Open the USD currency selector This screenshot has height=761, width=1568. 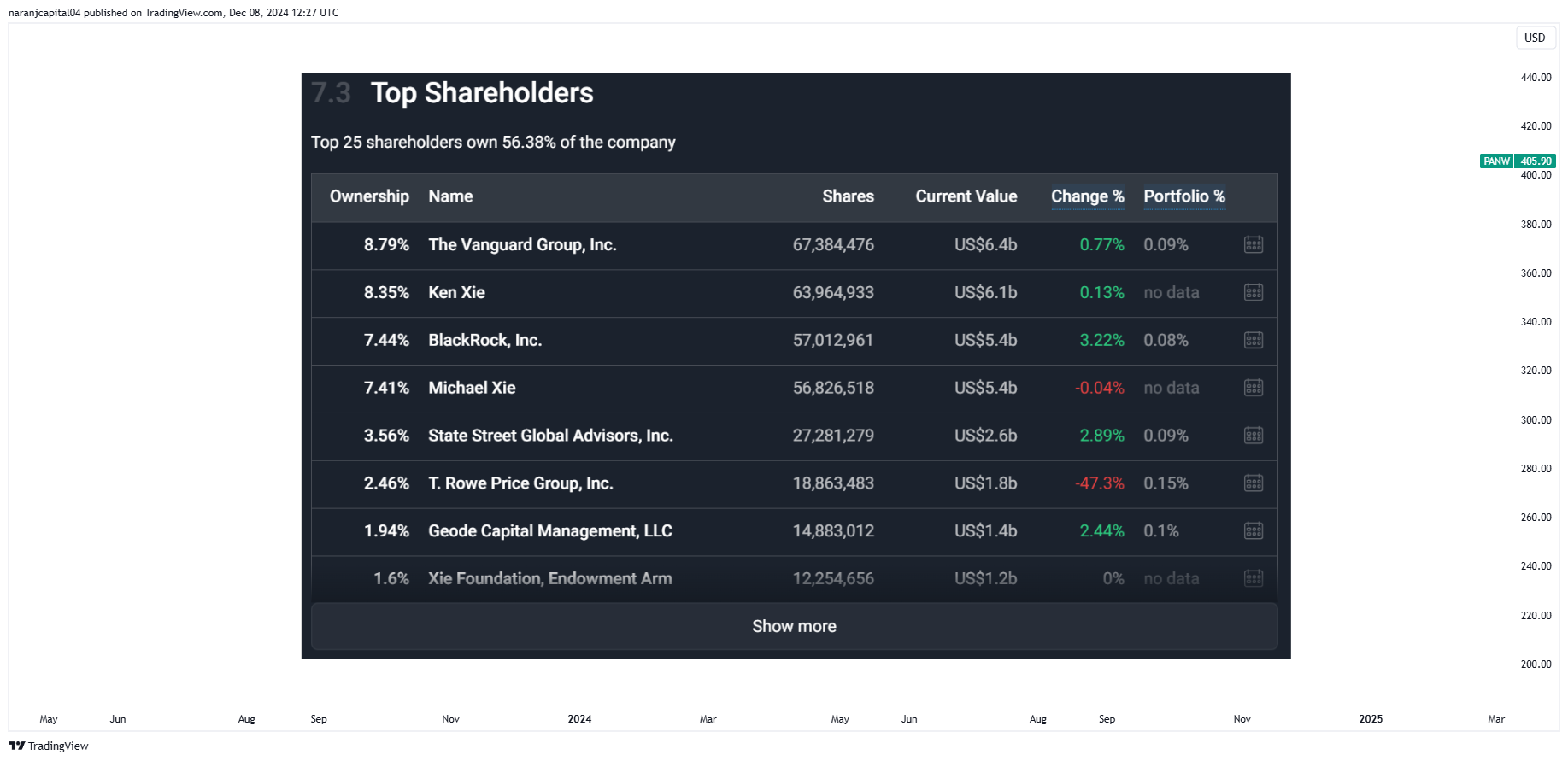click(1535, 38)
